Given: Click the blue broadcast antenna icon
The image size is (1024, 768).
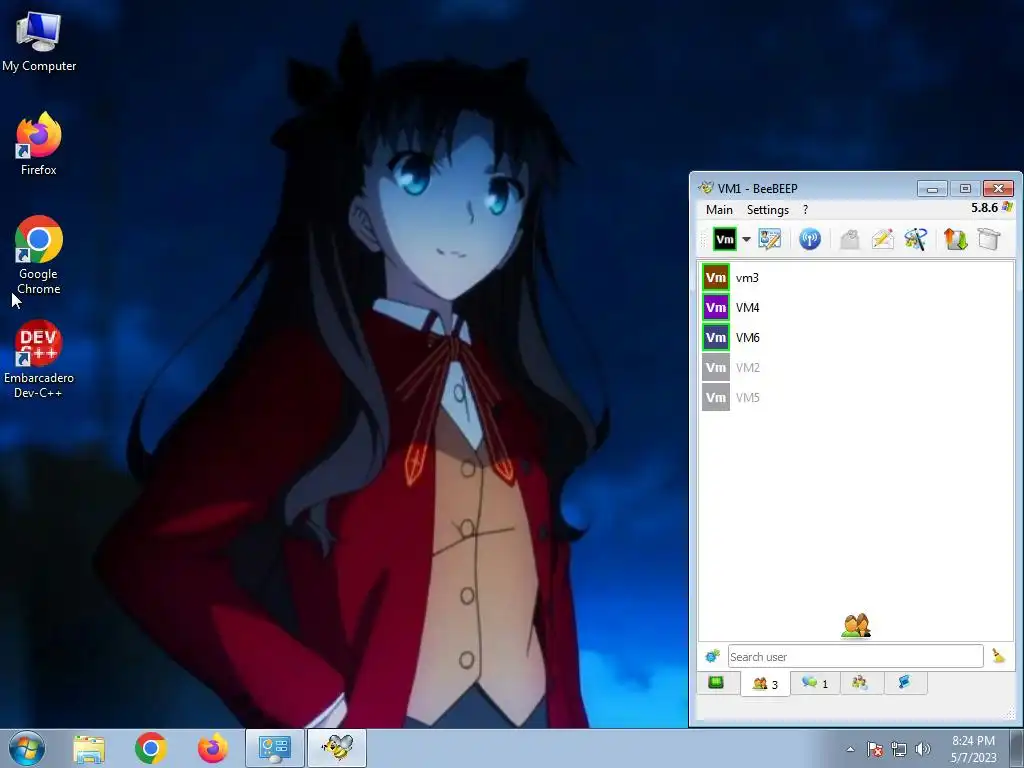Looking at the screenshot, I should [x=810, y=239].
